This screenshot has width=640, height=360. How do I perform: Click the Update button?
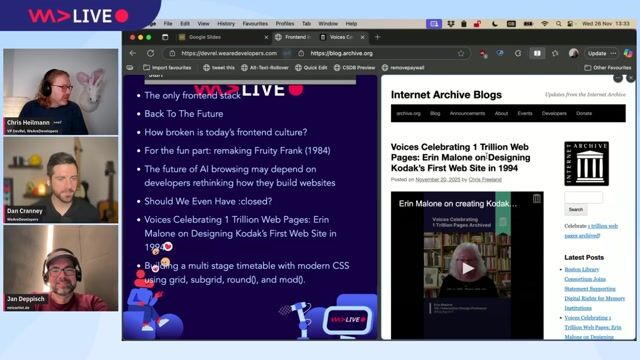(597, 53)
